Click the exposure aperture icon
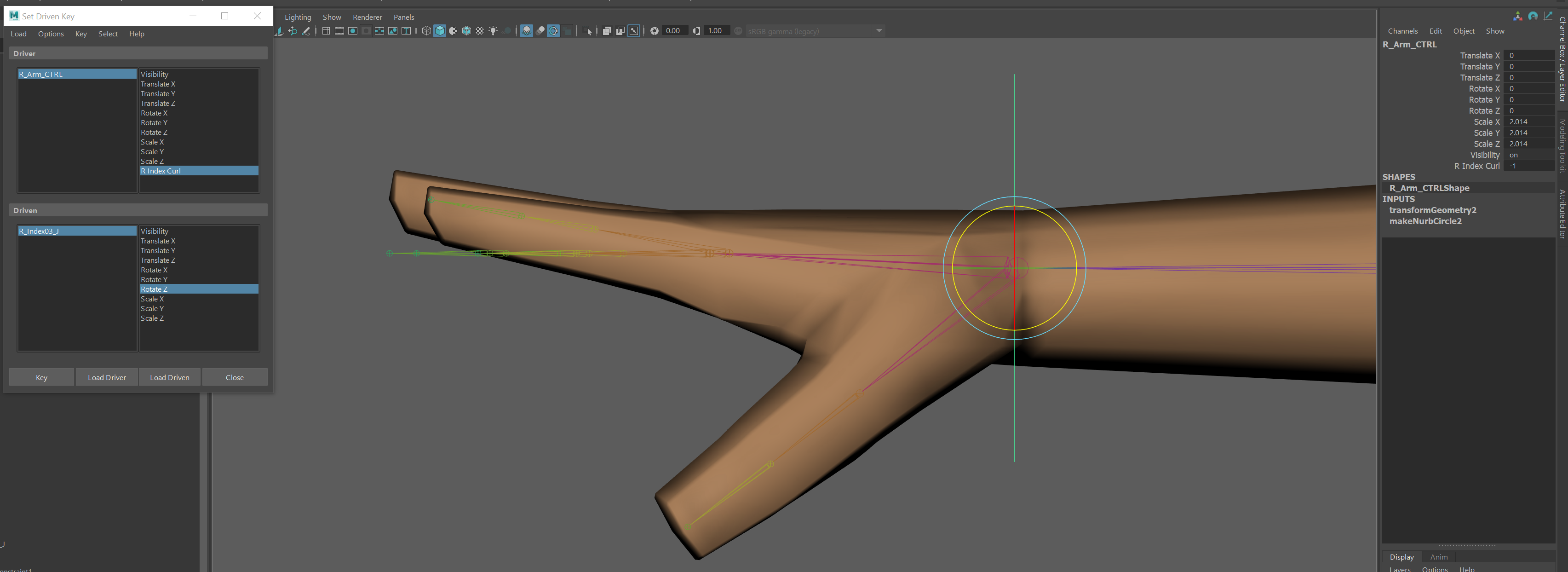 655,31
